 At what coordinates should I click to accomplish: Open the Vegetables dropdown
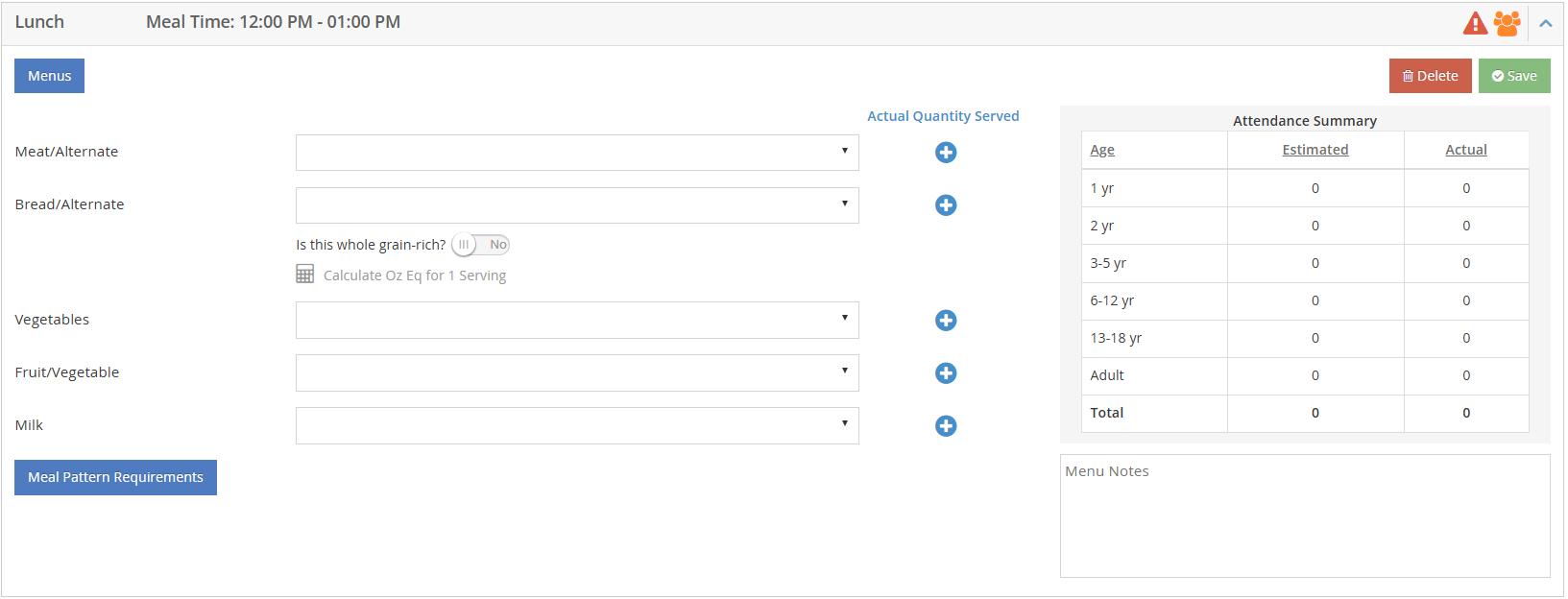tap(576, 321)
